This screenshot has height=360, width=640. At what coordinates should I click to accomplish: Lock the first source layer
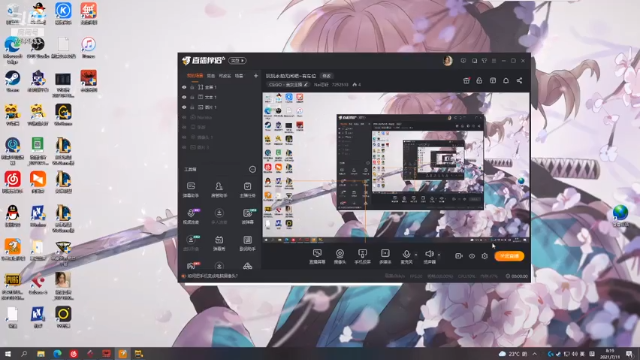click(x=192, y=87)
